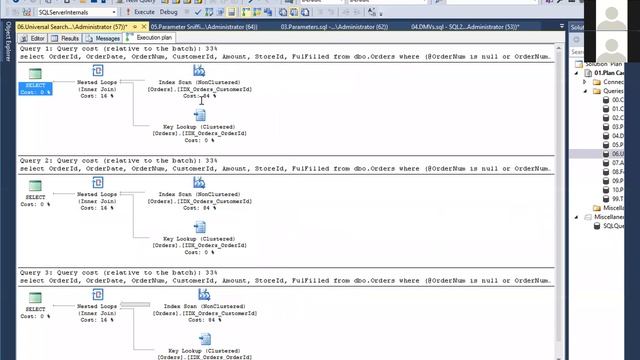
Task: Click the Query 3 select statement text
Action: (x=285, y=281)
